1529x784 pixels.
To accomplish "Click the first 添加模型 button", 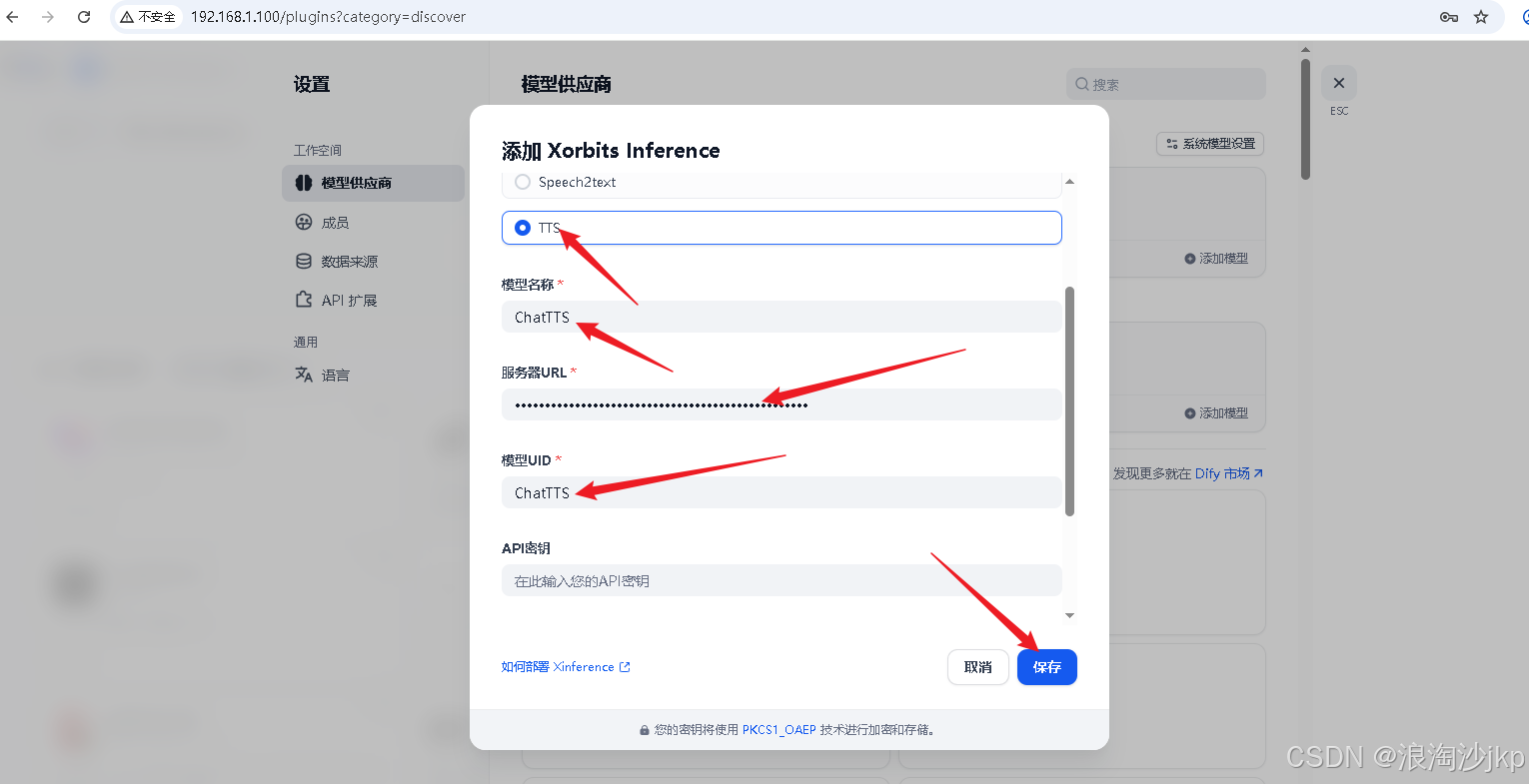I will pyautogui.click(x=1216, y=259).
